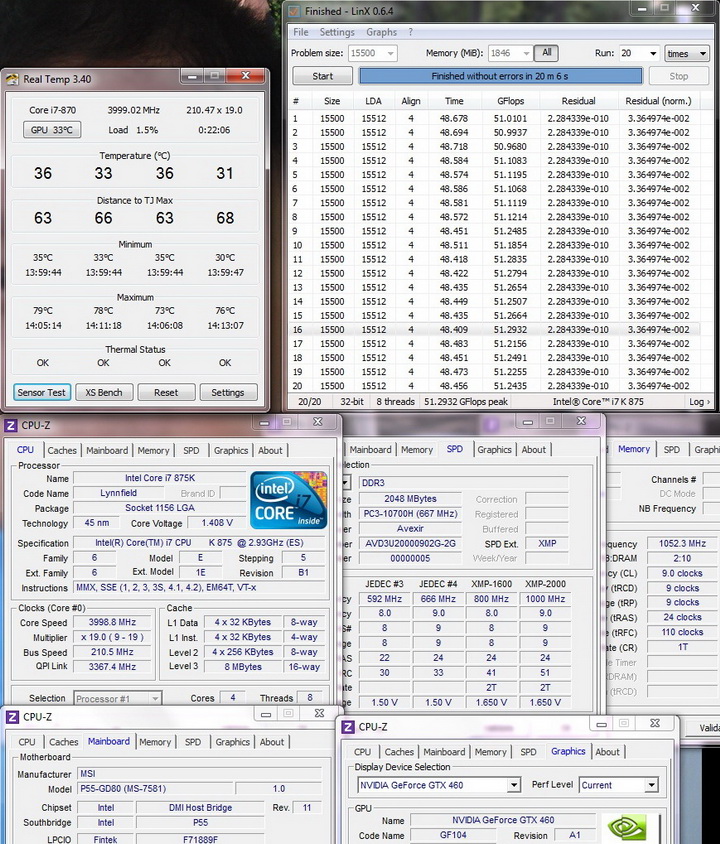Image resolution: width=720 pixels, height=844 pixels.
Task: Open XS Bench in Real Temp
Action: pyautogui.click(x=104, y=392)
